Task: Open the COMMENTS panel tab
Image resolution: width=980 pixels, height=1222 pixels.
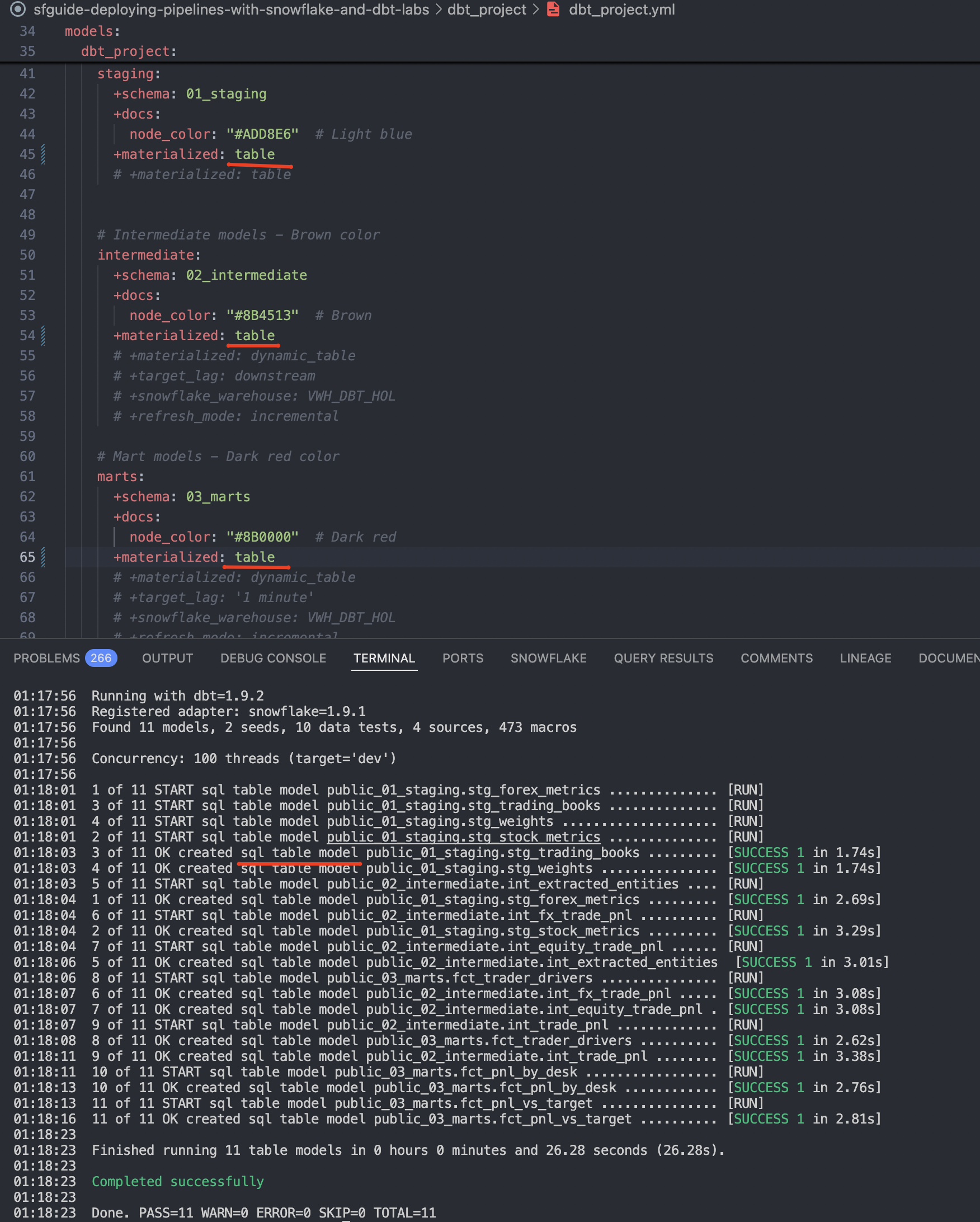Action: 776,658
